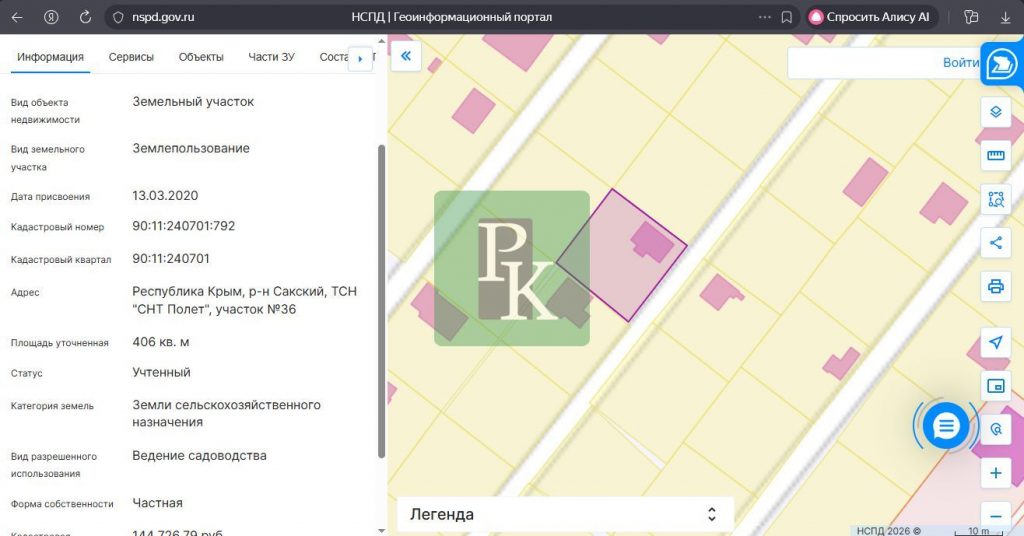This screenshot has width=1024, height=536.
Task: Select the Части ЗУ tab
Action: (x=271, y=57)
